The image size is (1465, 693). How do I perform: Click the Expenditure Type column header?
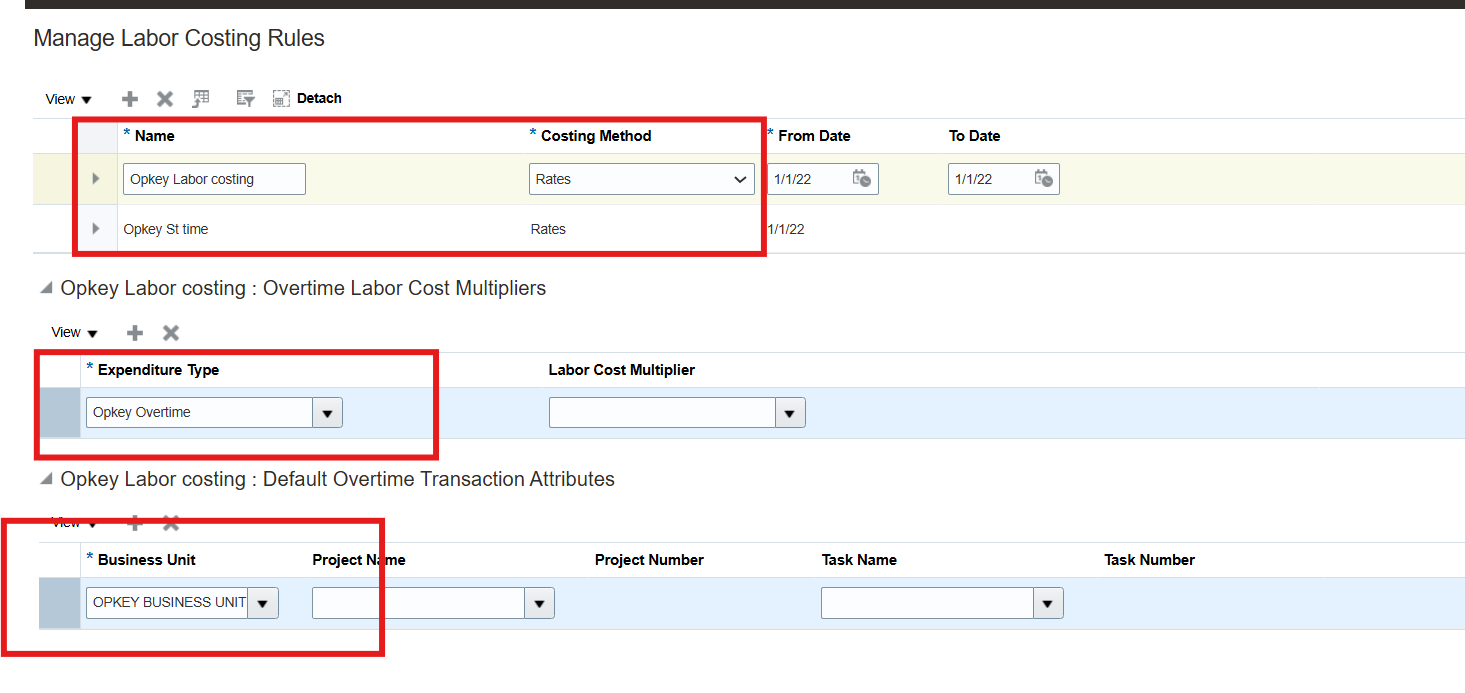[x=158, y=370]
